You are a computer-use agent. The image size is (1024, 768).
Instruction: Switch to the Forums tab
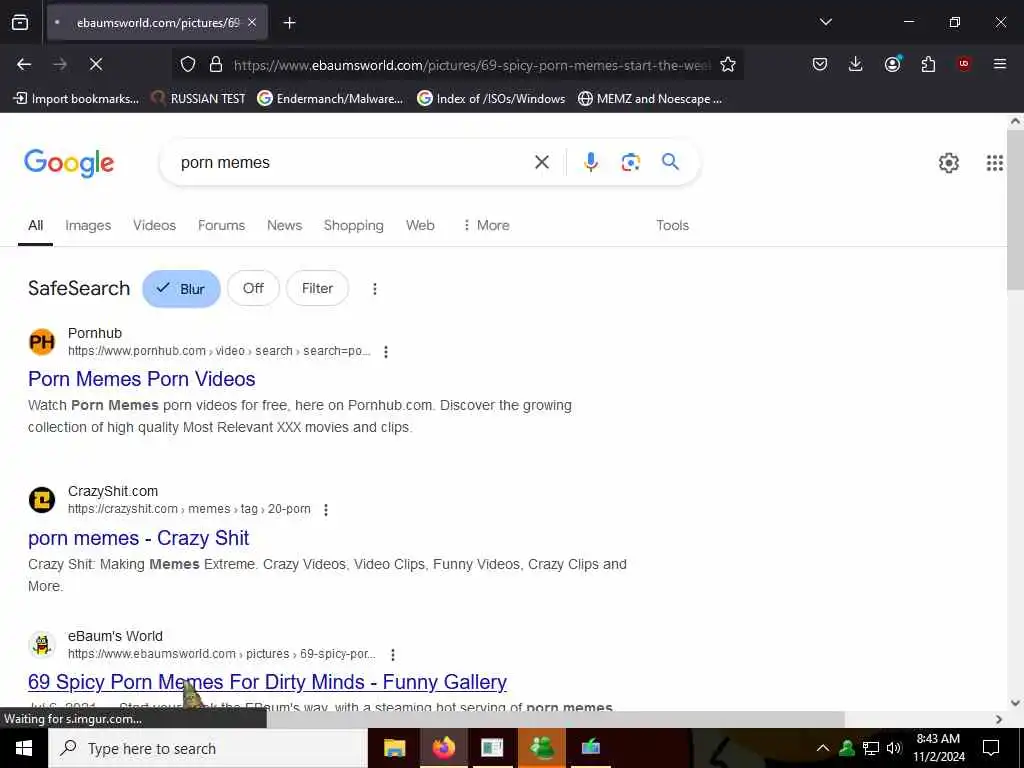(221, 225)
